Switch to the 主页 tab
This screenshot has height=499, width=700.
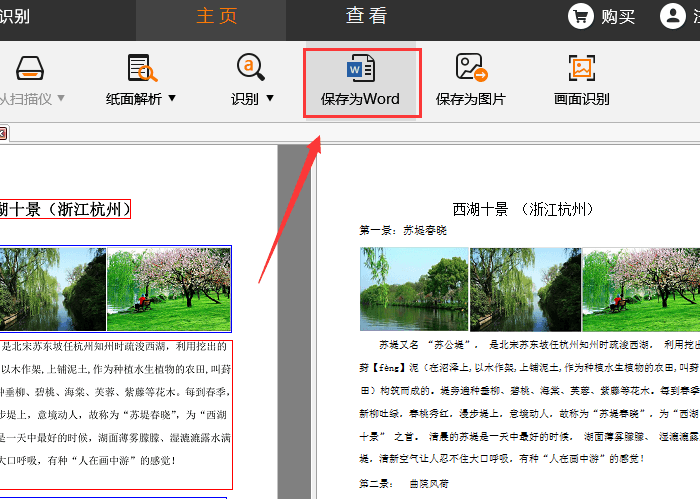point(217,16)
